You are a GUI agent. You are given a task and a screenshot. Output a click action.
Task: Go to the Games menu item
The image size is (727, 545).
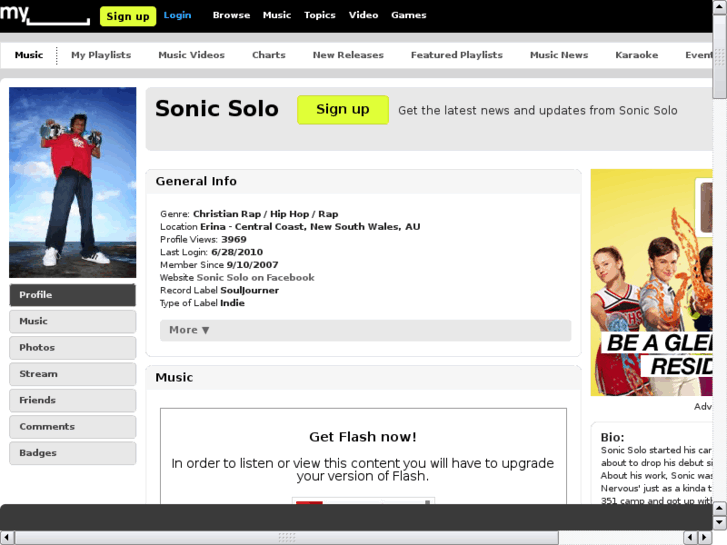click(x=408, y=15)
